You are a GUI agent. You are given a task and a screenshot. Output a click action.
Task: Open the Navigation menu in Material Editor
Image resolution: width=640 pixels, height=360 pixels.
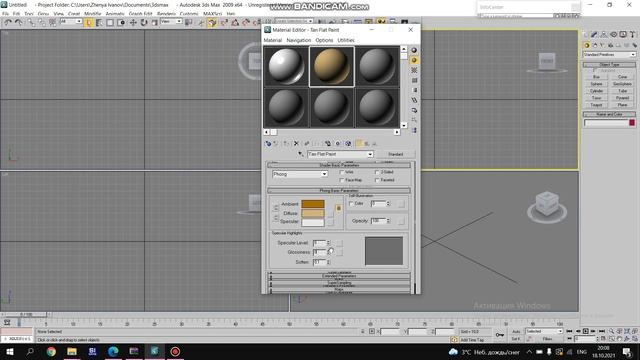299,40
